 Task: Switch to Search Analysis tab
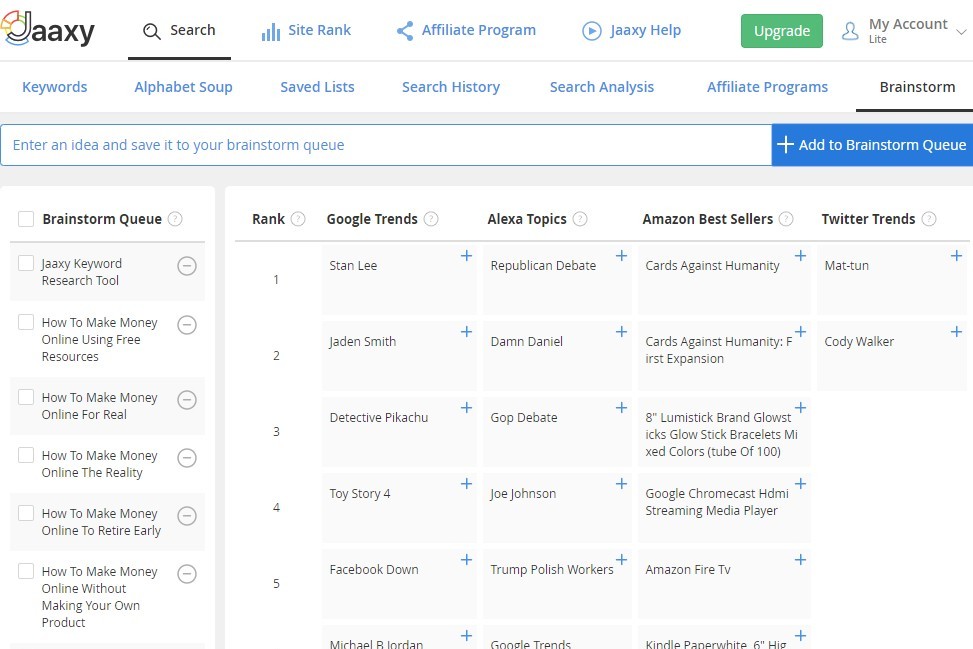click(x=601, y=87)
